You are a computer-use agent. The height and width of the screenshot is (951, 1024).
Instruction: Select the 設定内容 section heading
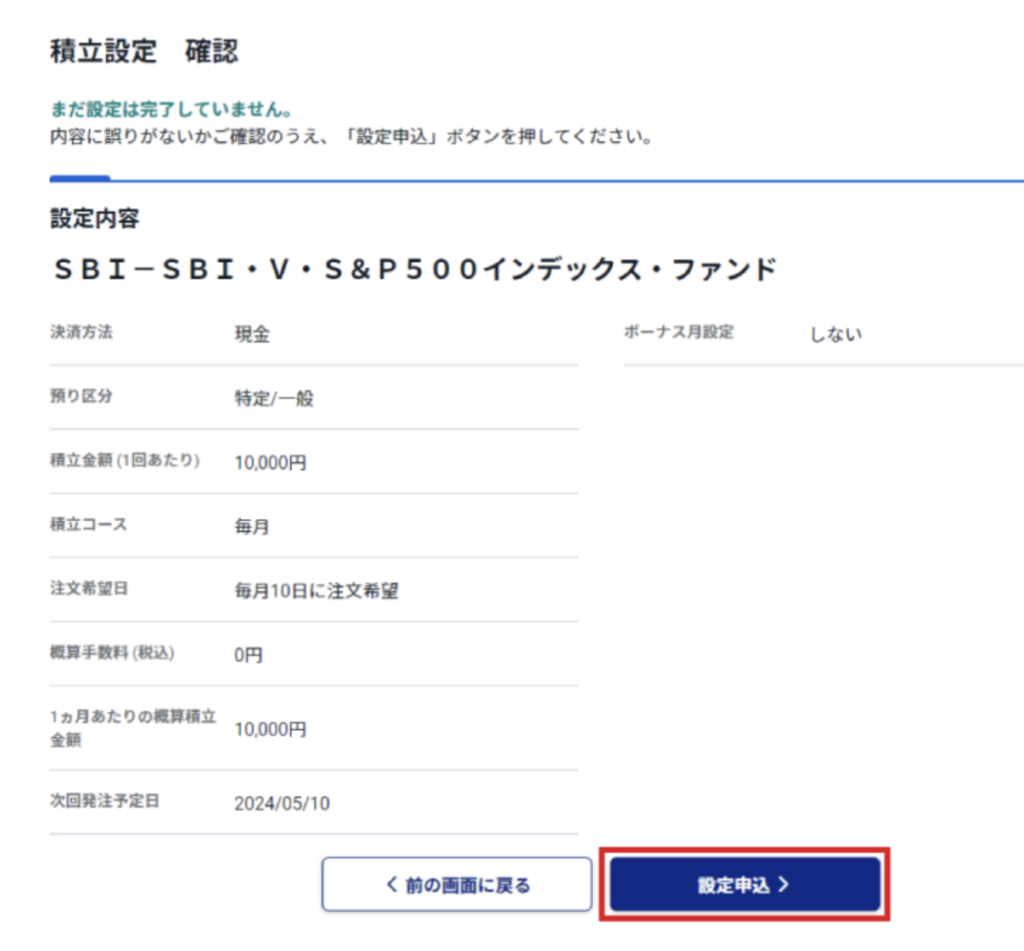tap(95, 218)
